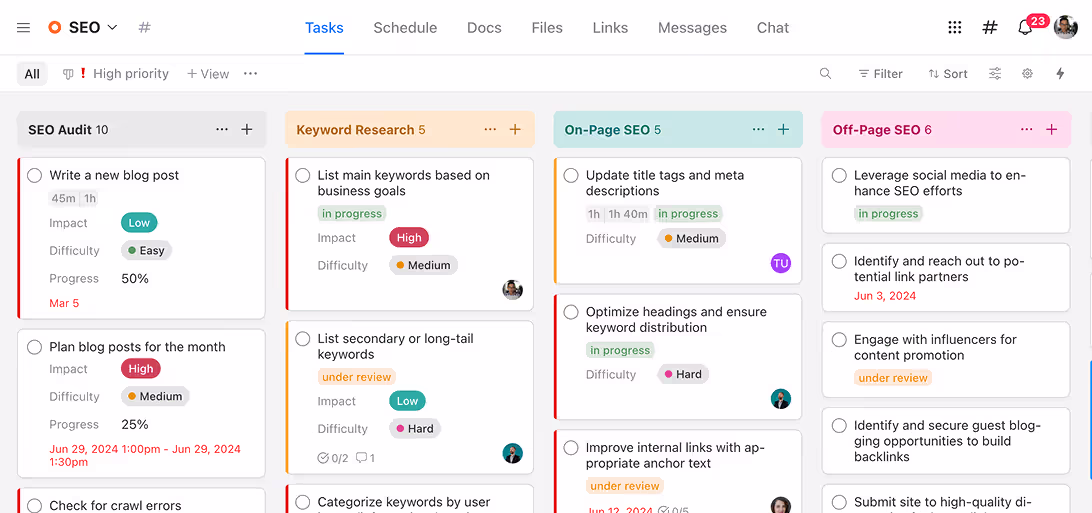
Task: Open the apps grid icon
Action: tap(955, 28)
